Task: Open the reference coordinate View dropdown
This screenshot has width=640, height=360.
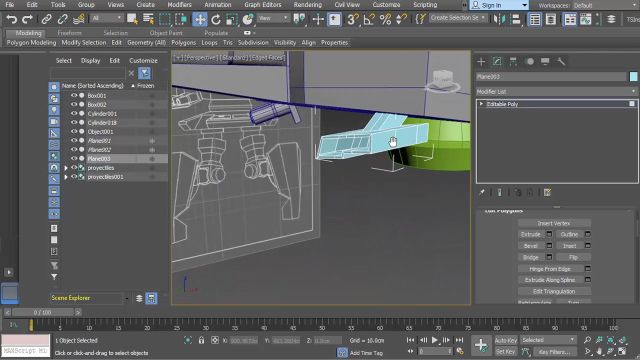Action: point(273,18)
